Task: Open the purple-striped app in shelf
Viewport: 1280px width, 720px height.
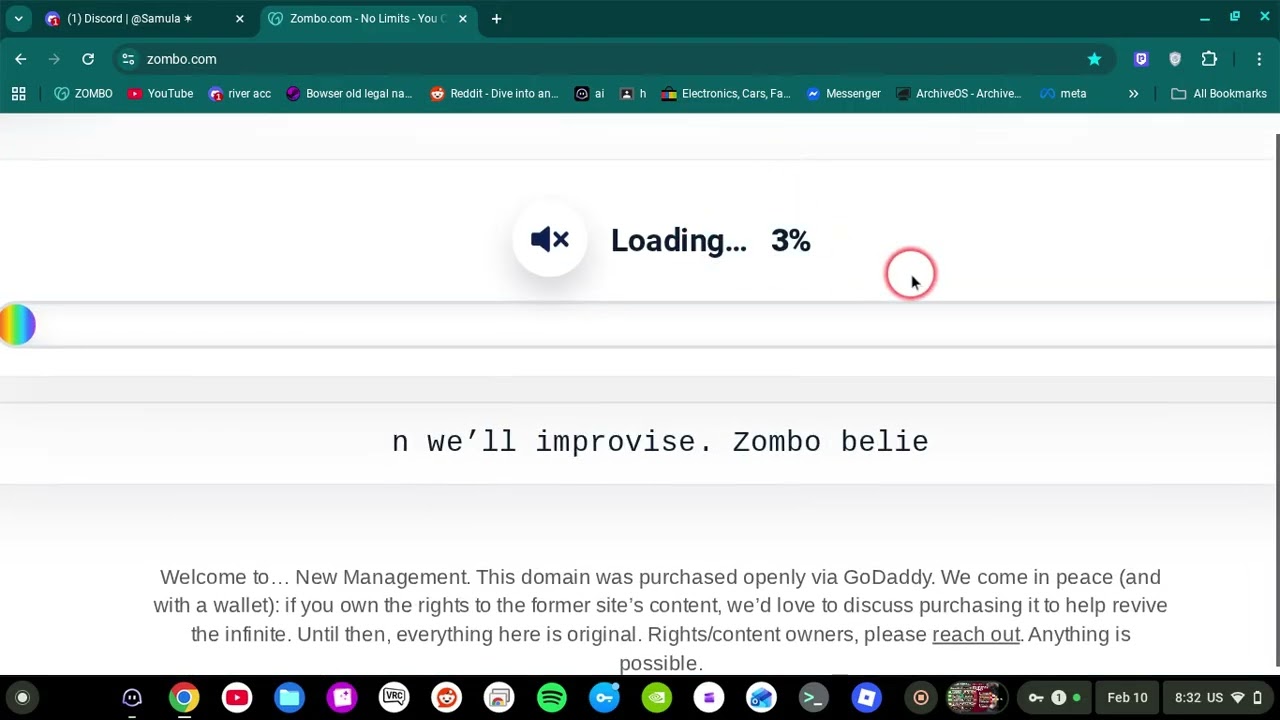Action: pos(709,698)
